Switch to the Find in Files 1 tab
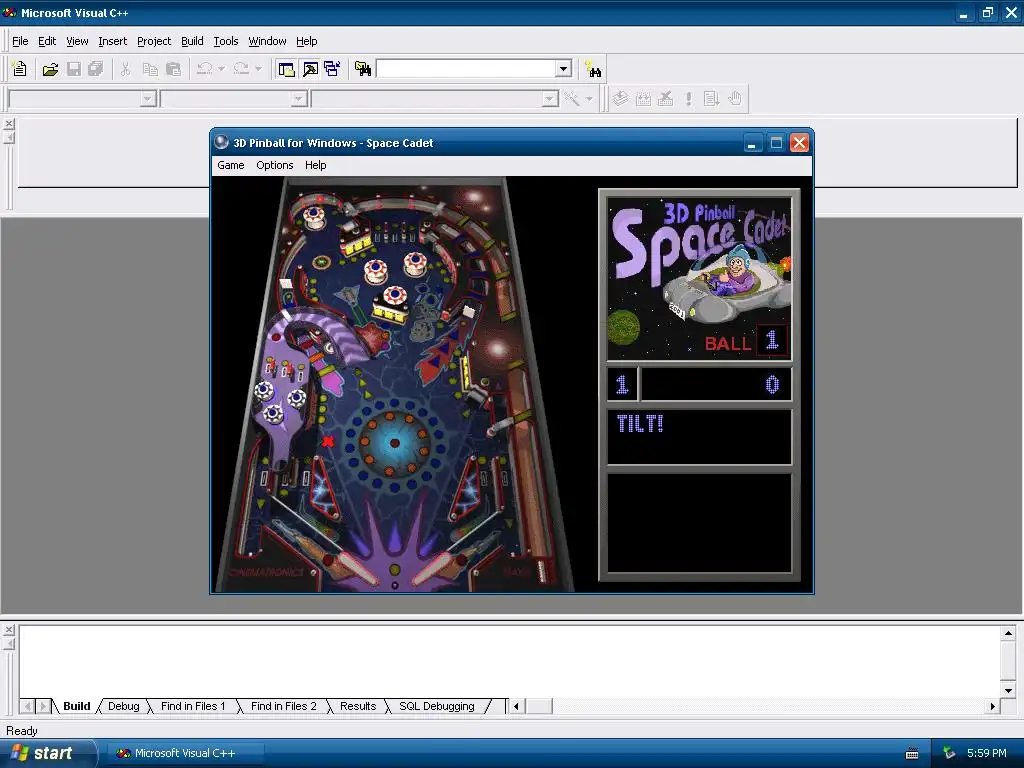 point(193,706)
